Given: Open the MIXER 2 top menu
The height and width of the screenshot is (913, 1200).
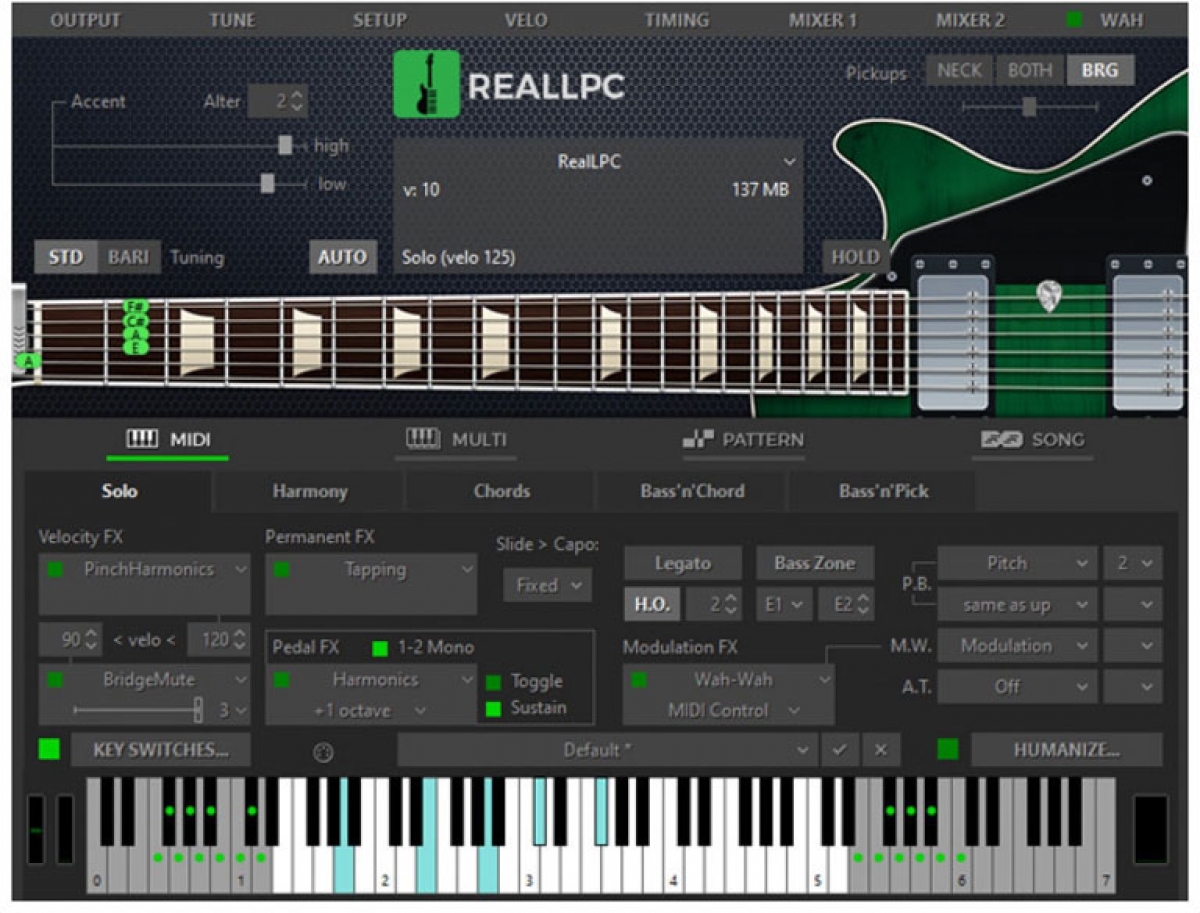Looking at the screenshot, I should click(970, 20).
